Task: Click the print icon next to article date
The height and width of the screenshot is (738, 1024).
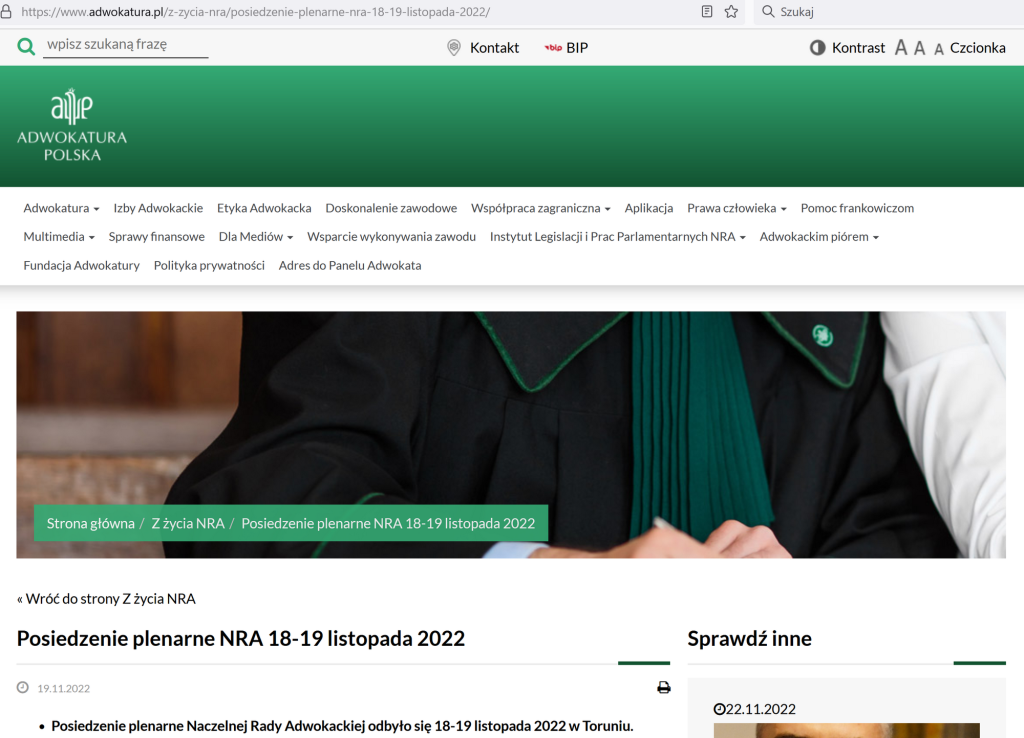Action: (x=663, y=688)
